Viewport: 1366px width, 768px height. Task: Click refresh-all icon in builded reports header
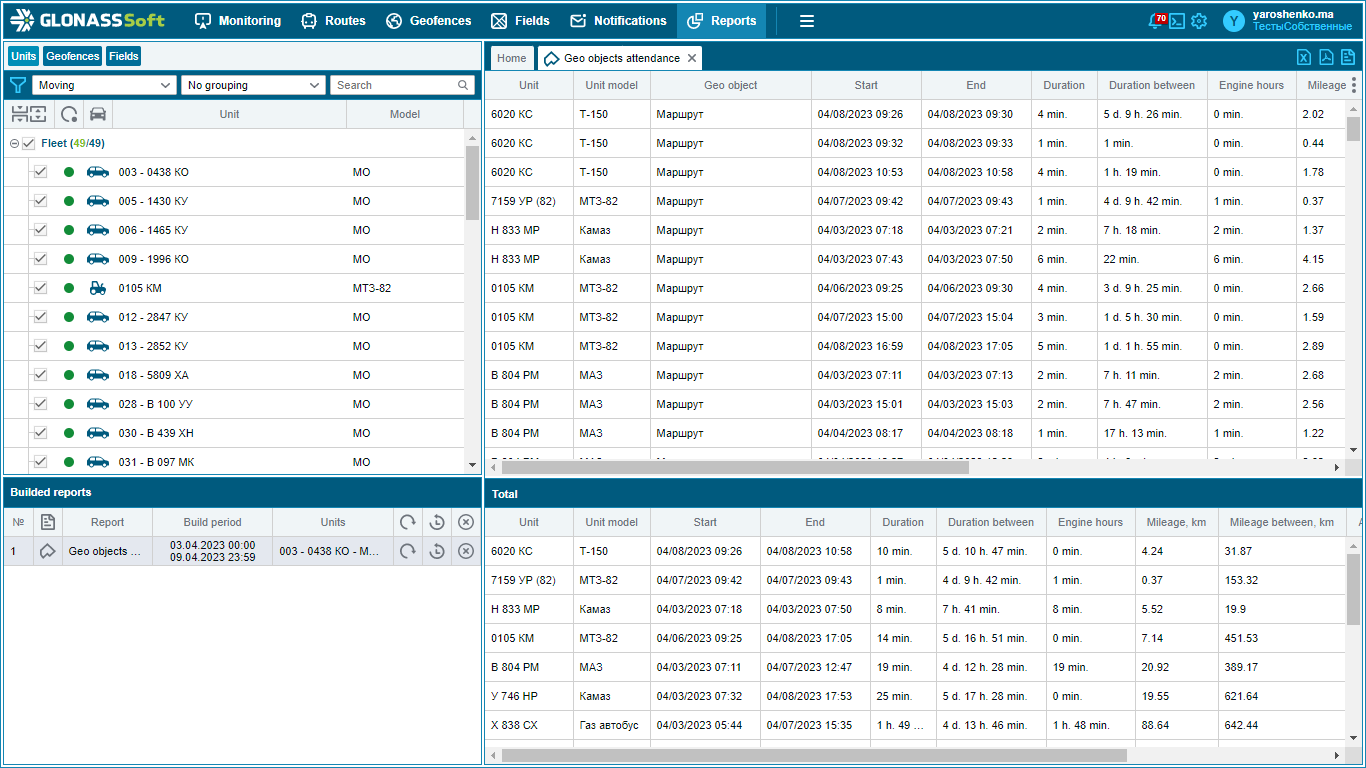coord(407,522)
